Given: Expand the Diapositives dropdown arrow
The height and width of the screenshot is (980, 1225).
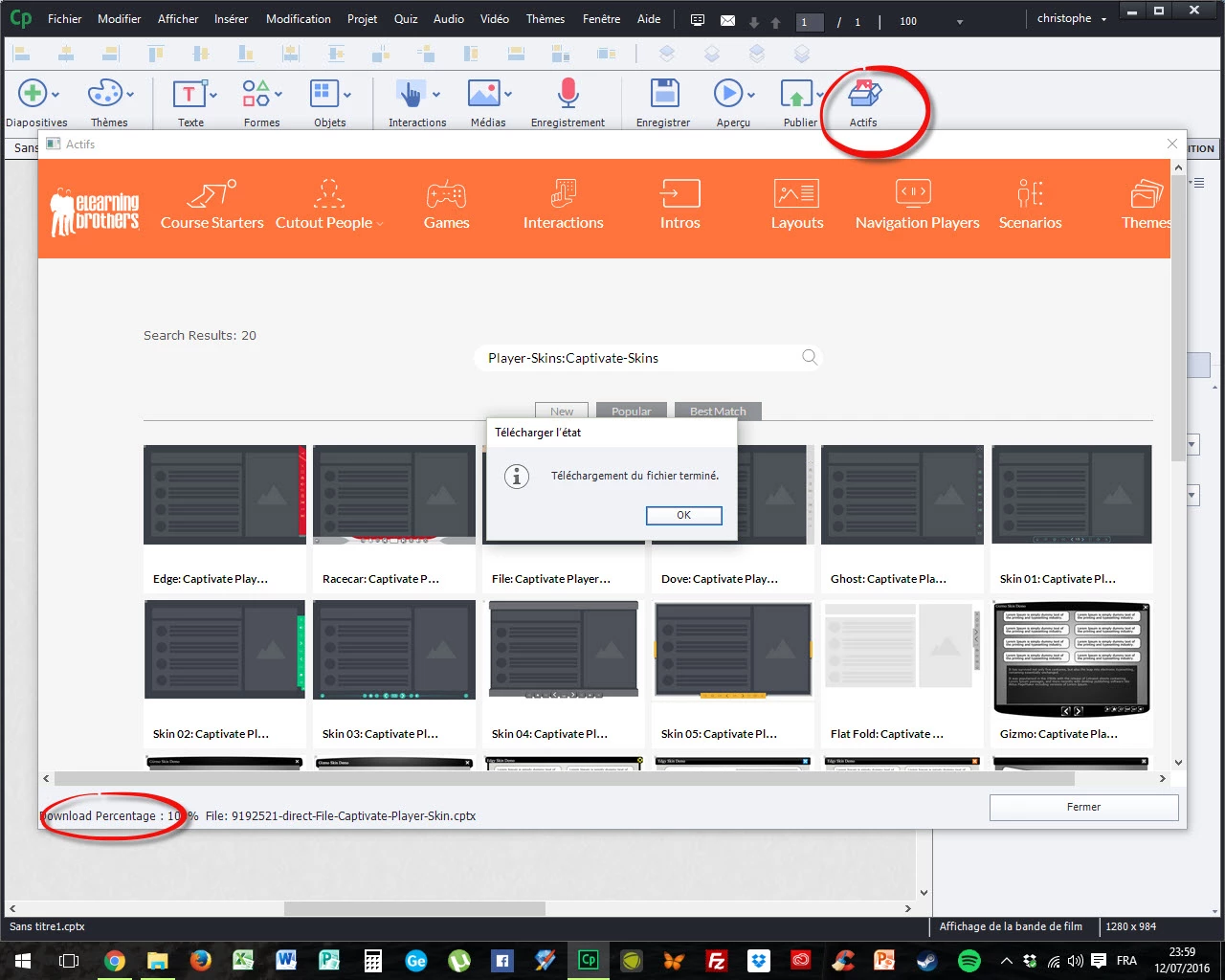Looking at the screenshot, I should [56, 95].
